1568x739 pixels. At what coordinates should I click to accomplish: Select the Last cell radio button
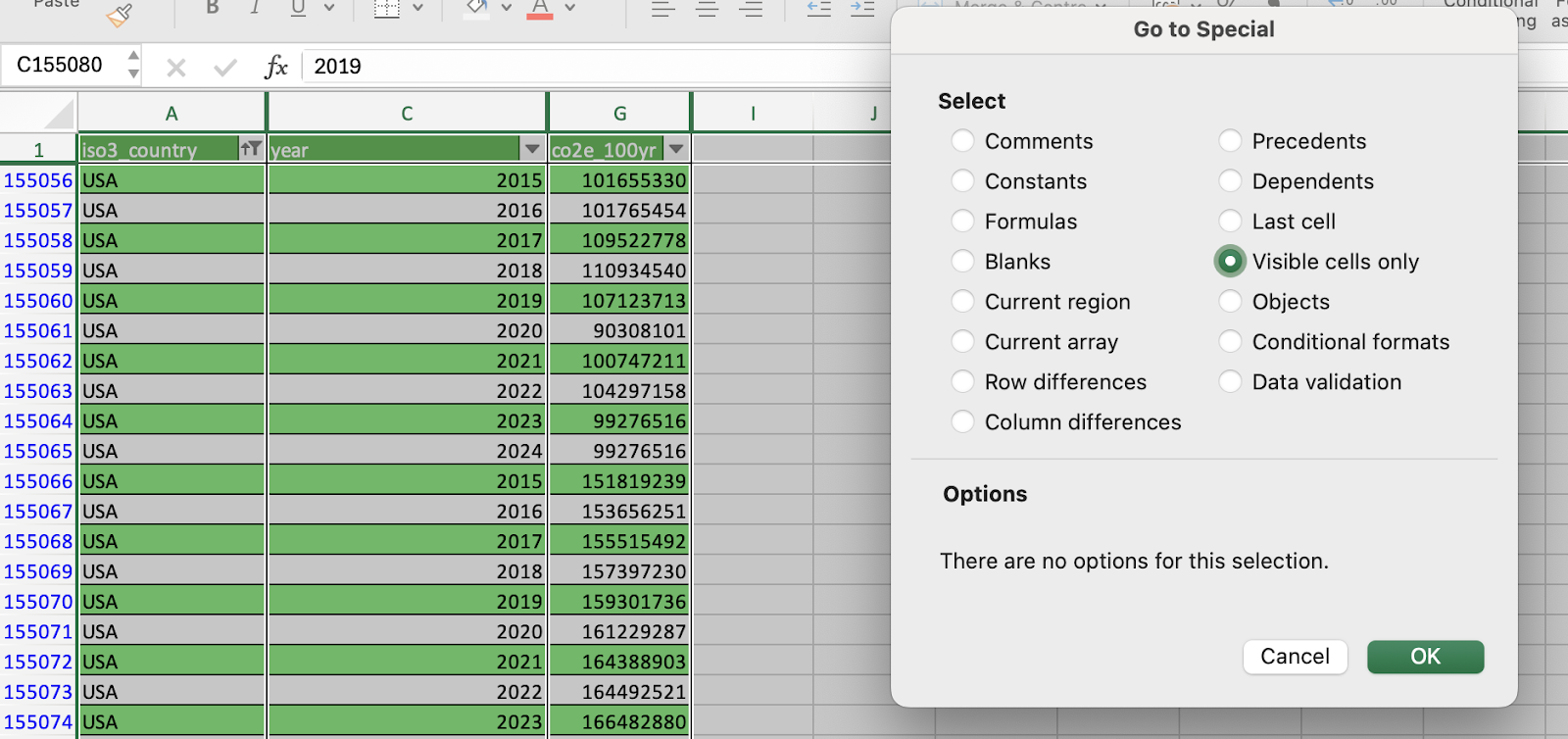point(1231,222)
